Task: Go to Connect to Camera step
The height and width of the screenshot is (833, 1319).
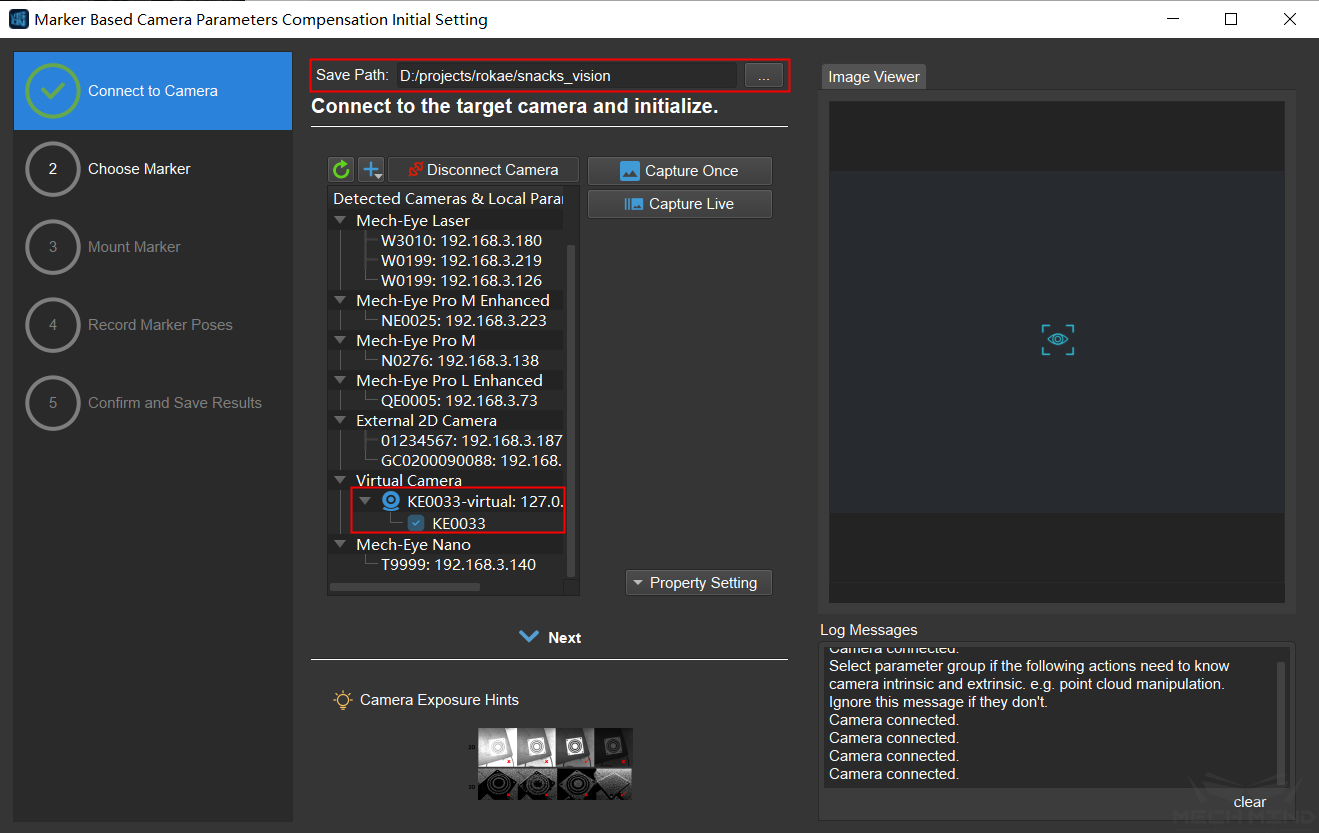Action: tap(153, 91)
